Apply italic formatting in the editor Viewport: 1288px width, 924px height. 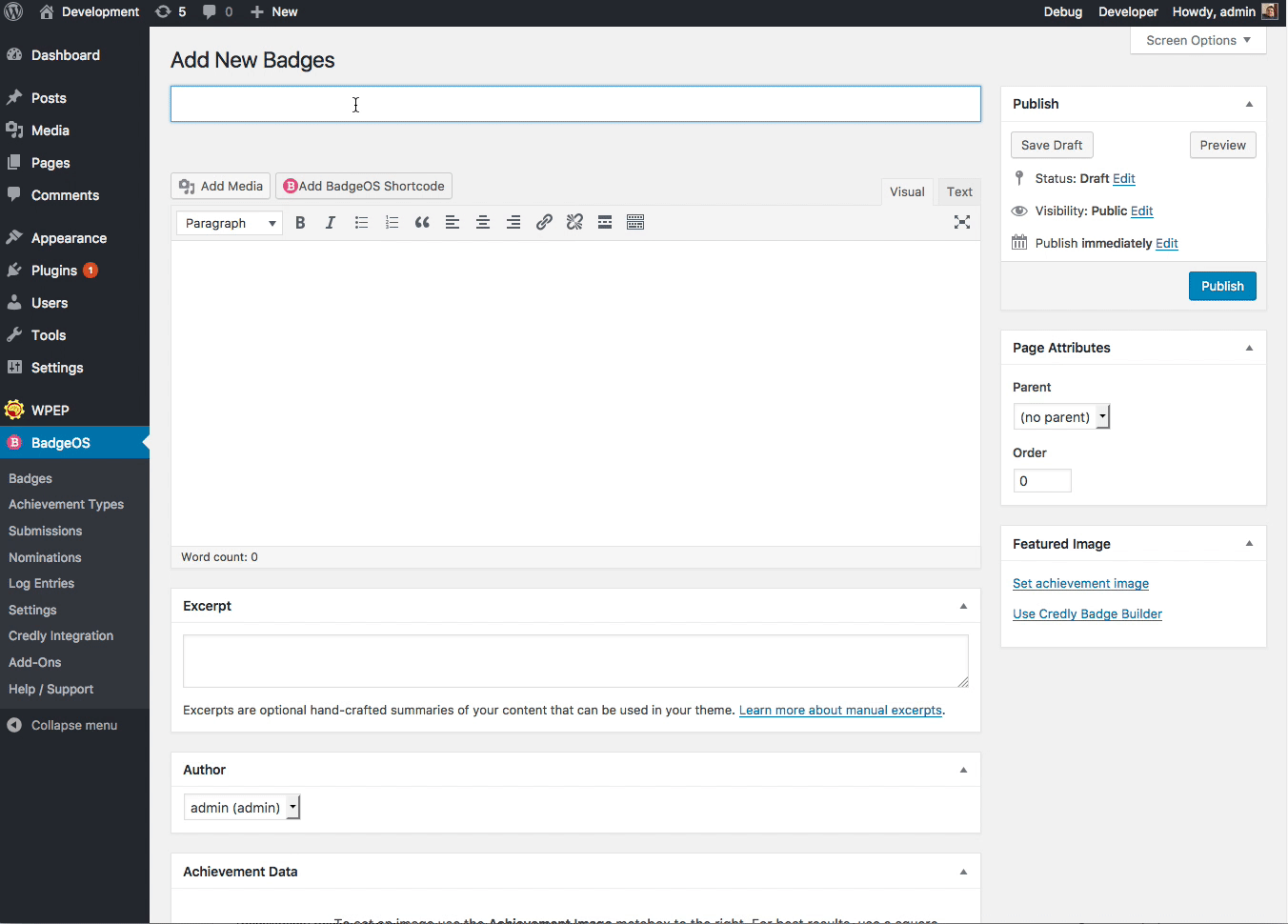point(331,223)
